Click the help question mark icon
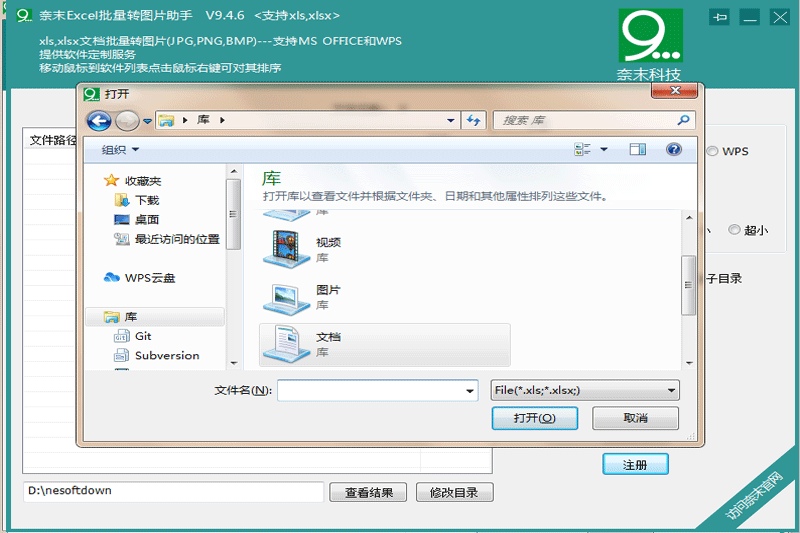800x533 pixels. tap(673, 149)
